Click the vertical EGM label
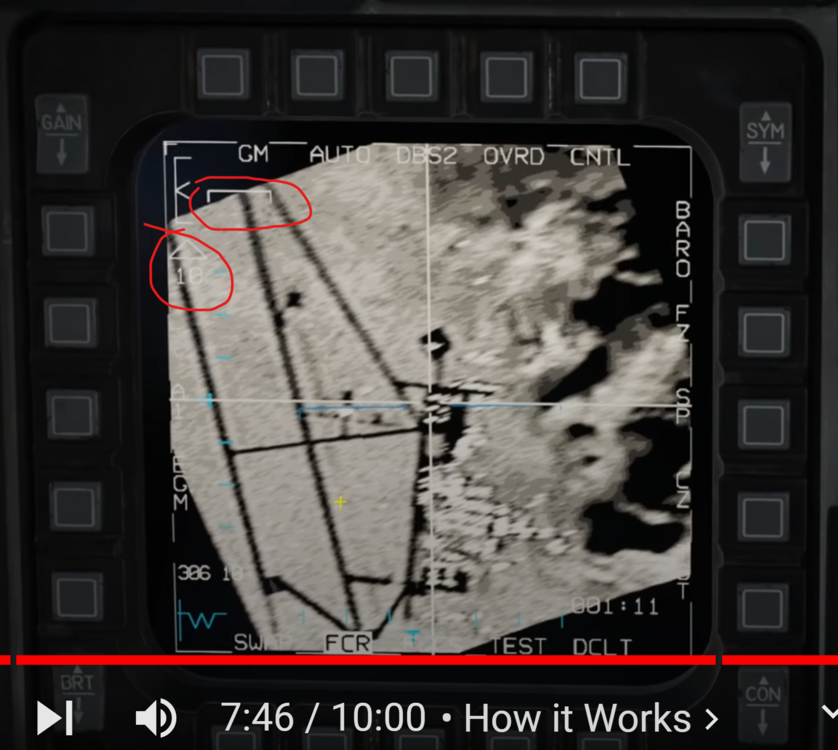Image resolution: width=838 pixels, height=750 pixels. pos(180,484)
